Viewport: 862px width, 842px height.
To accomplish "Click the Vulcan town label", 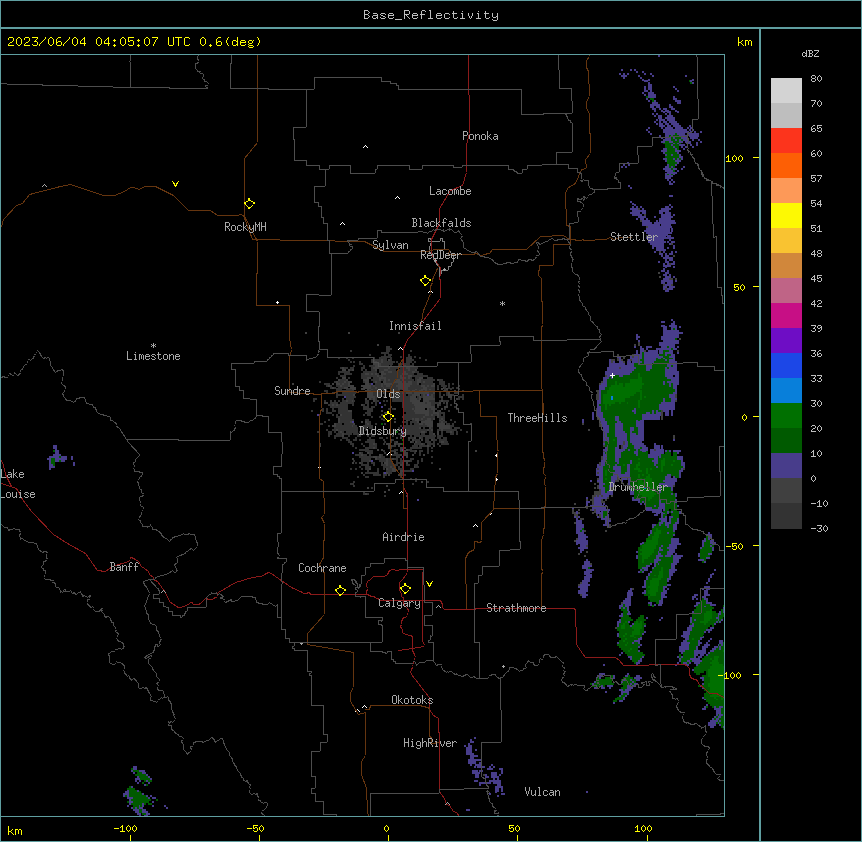I will coord(543,792).
